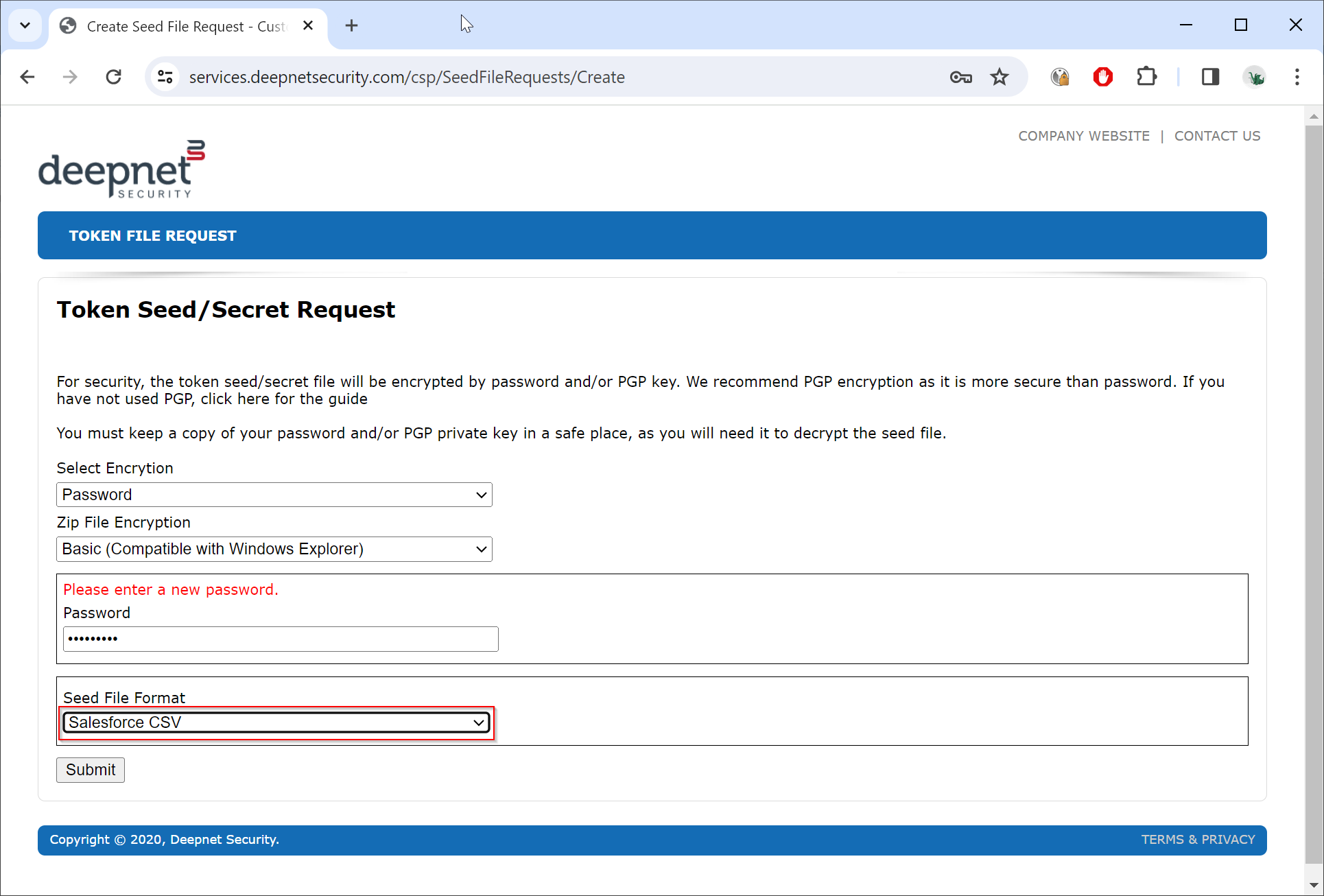Toggle the browser side panel
The height and width of the screenshot is (896, 1324).
[x=1210, y=77]
